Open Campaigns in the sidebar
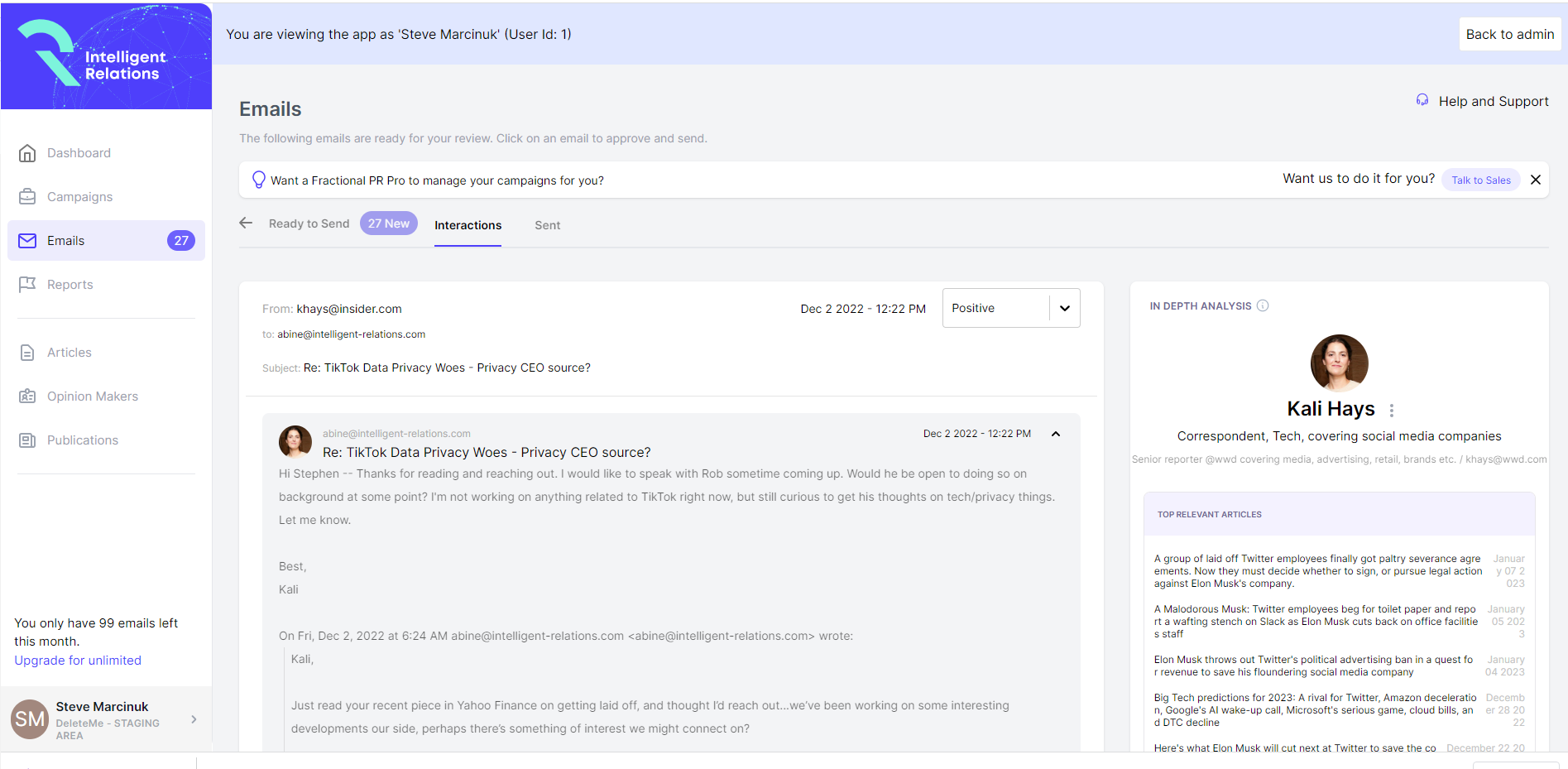1568x769 pixels. click(79, 197)
